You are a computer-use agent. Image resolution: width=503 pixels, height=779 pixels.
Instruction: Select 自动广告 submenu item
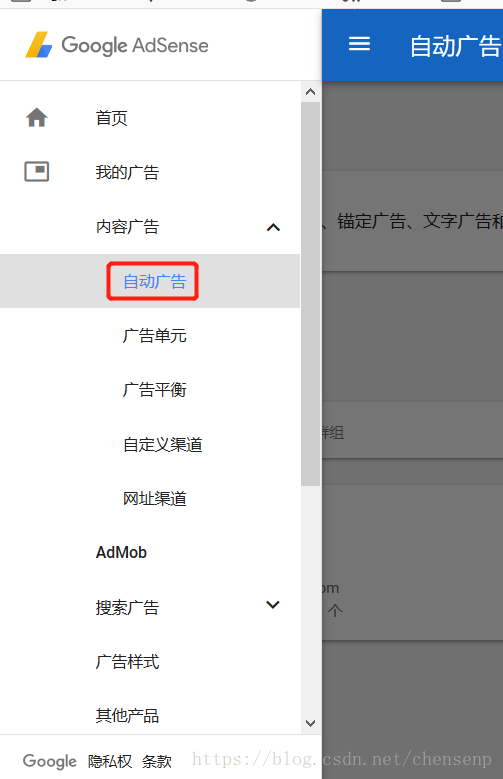tap(155, 281)
